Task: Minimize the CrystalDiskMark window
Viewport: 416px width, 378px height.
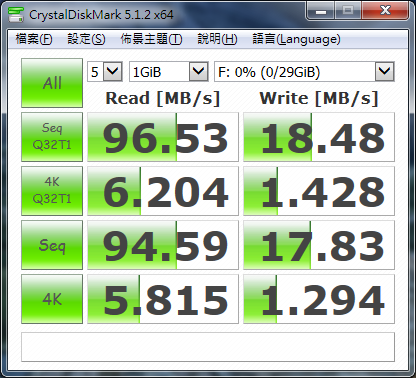Action: [321, 12]
